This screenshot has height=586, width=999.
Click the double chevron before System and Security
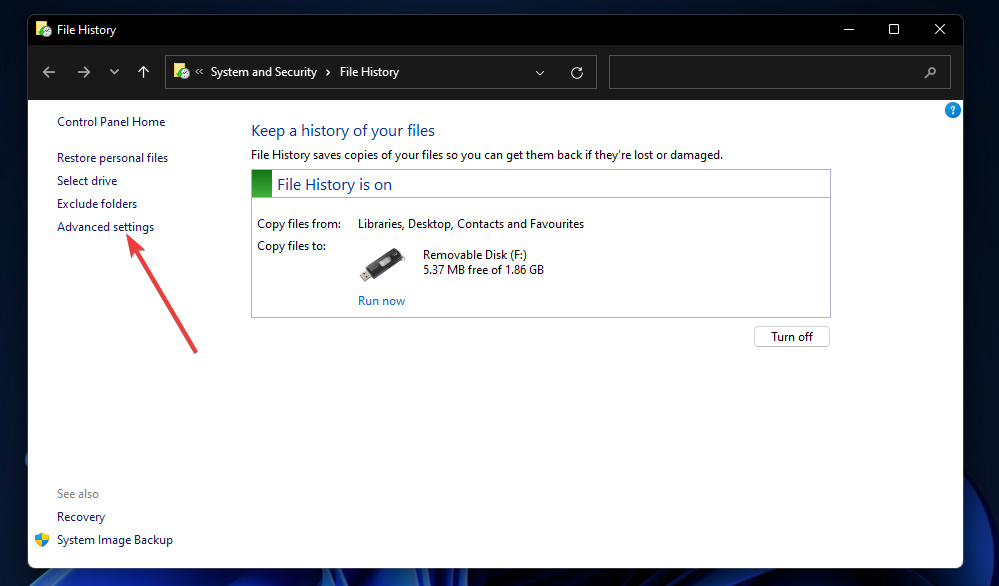tap(199, 72)
